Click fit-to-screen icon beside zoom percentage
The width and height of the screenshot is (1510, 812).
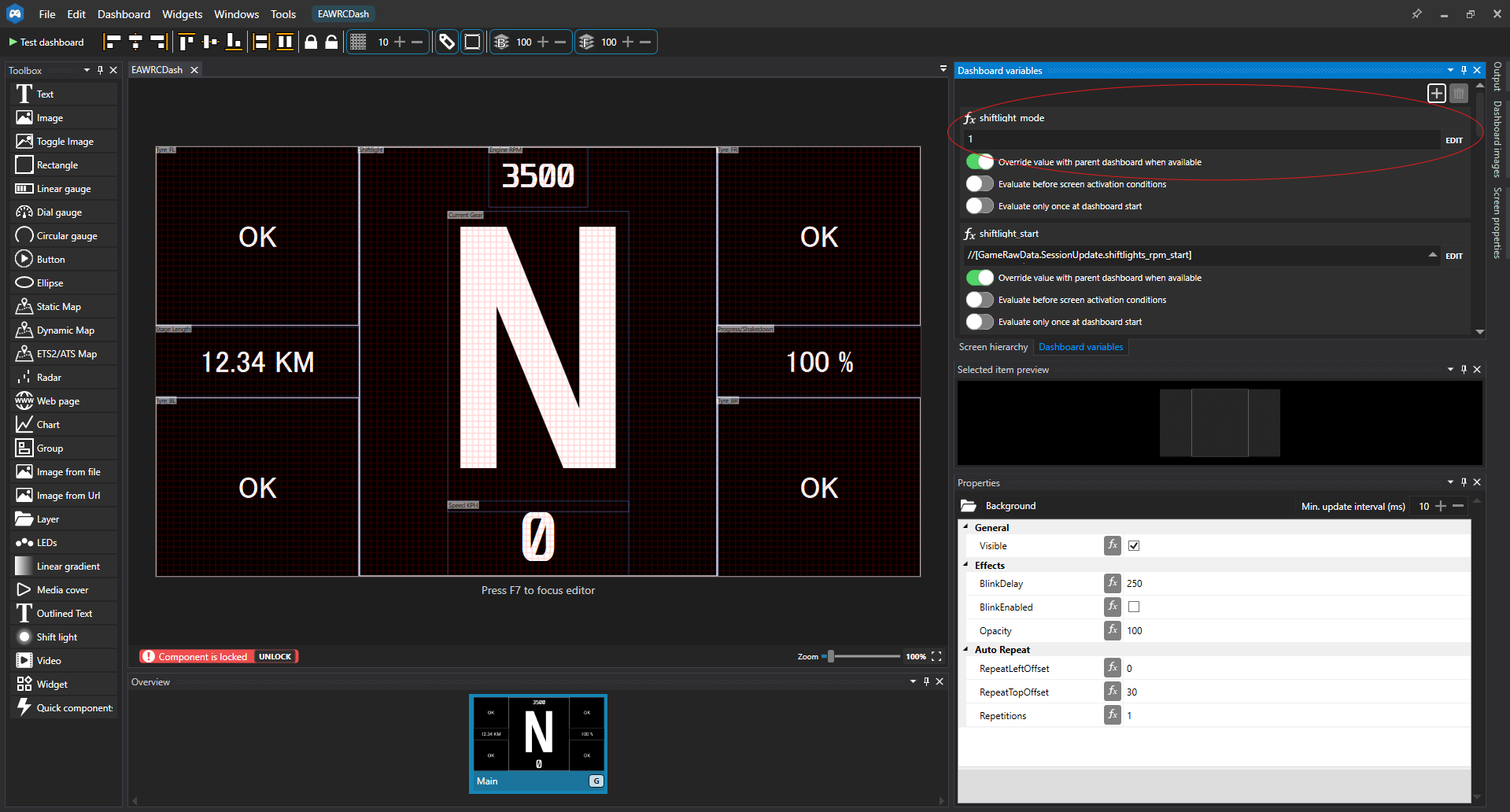(936, 656)
